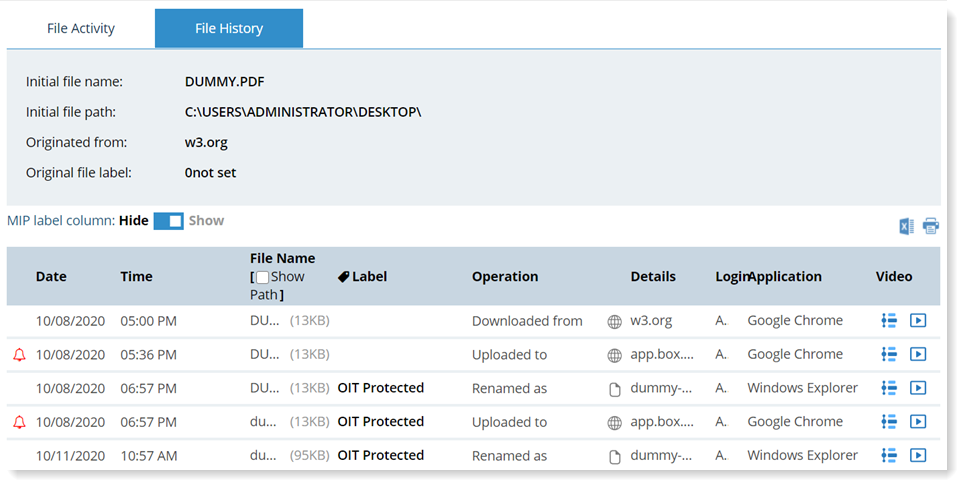The width and height of the screenshot is (965, 488).
Task: Click alert bell on 05:36 PM upload row
Action: pos(19,354)
